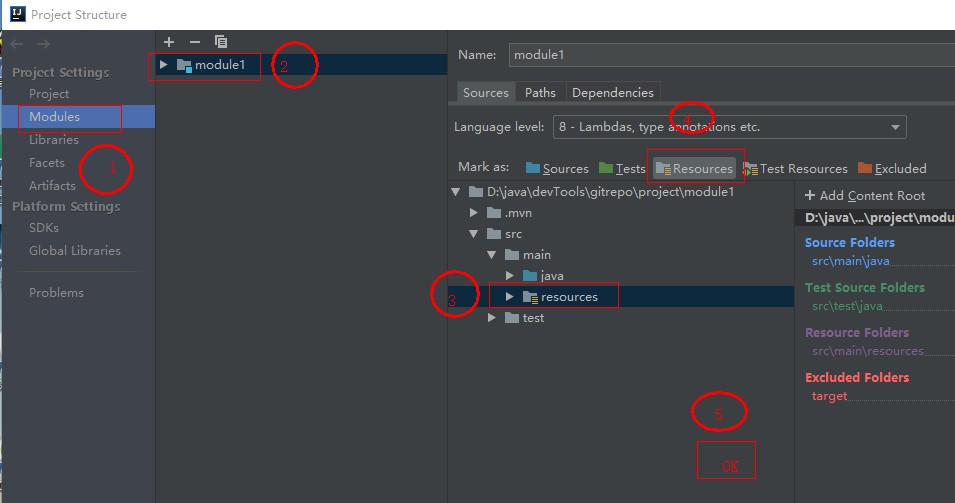Open the Libraries settings page
This screenshot has width=955, height=503.
54,139
